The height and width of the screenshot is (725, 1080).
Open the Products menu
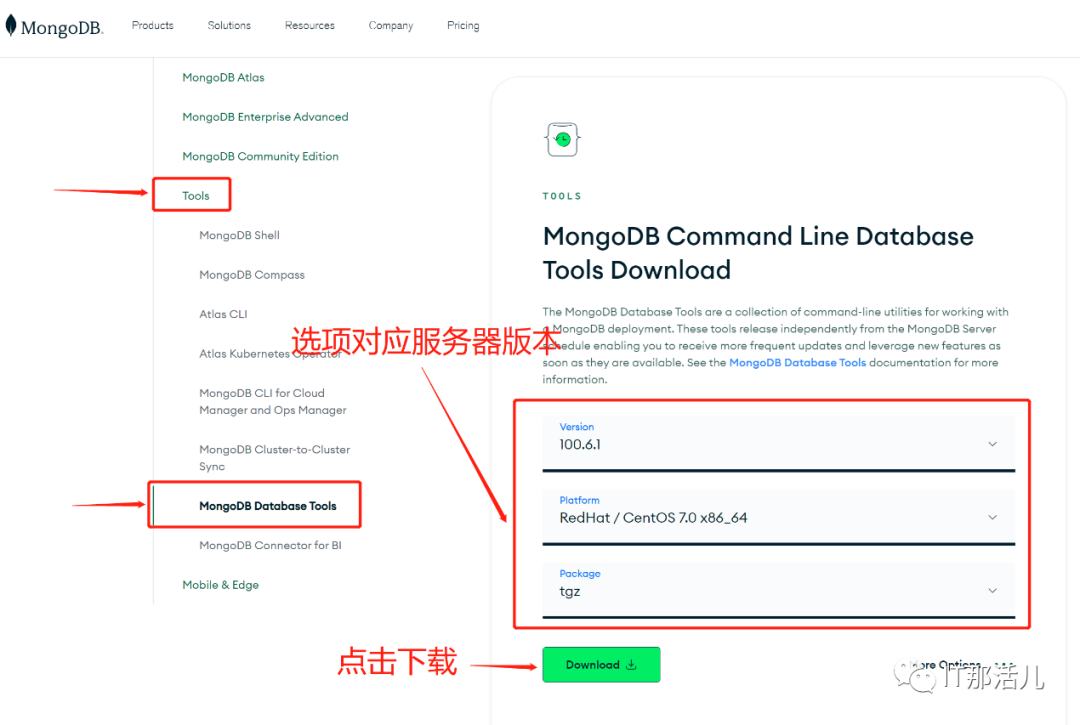pos(152,25)
